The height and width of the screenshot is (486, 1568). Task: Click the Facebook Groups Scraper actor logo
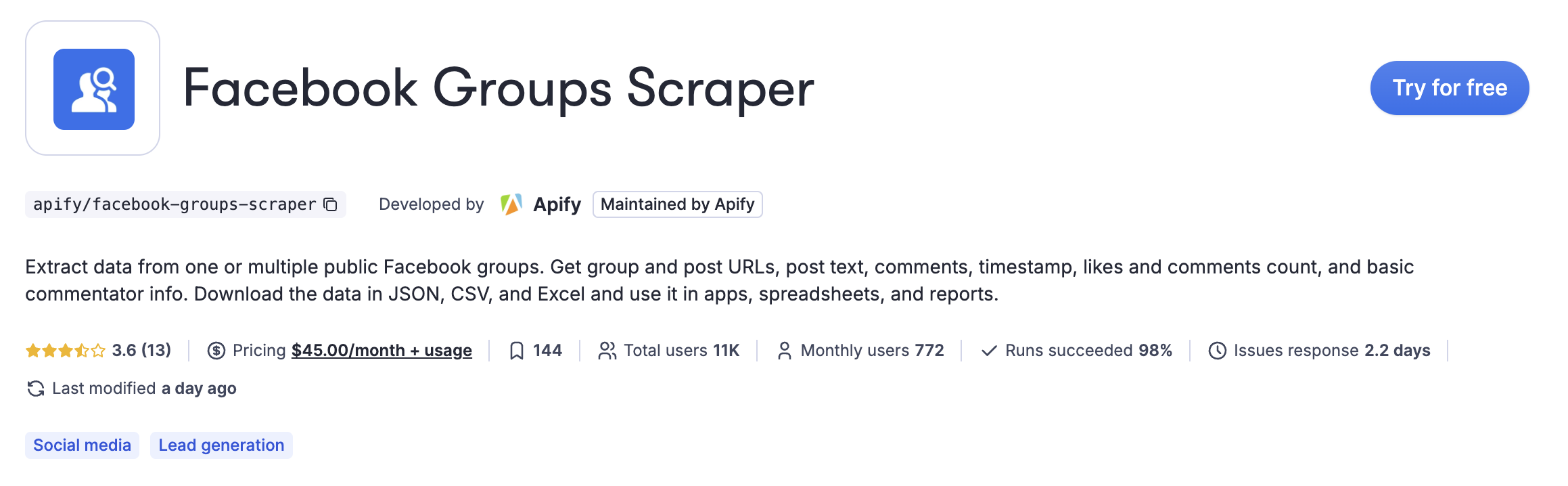point(93,89)
